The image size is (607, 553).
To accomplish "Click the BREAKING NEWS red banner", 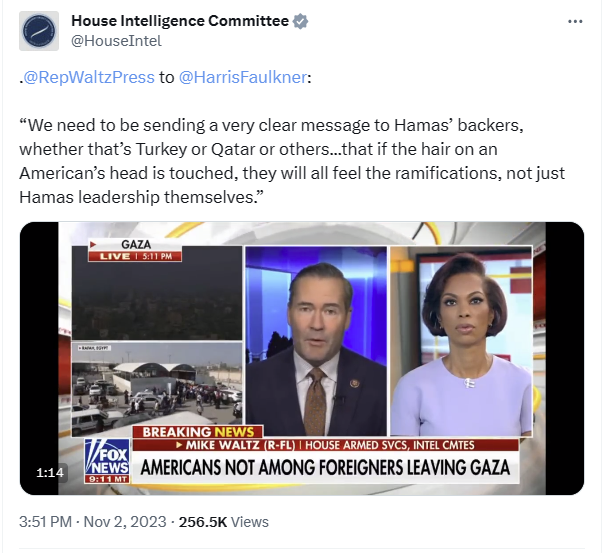I will click(x=198, y=432).
